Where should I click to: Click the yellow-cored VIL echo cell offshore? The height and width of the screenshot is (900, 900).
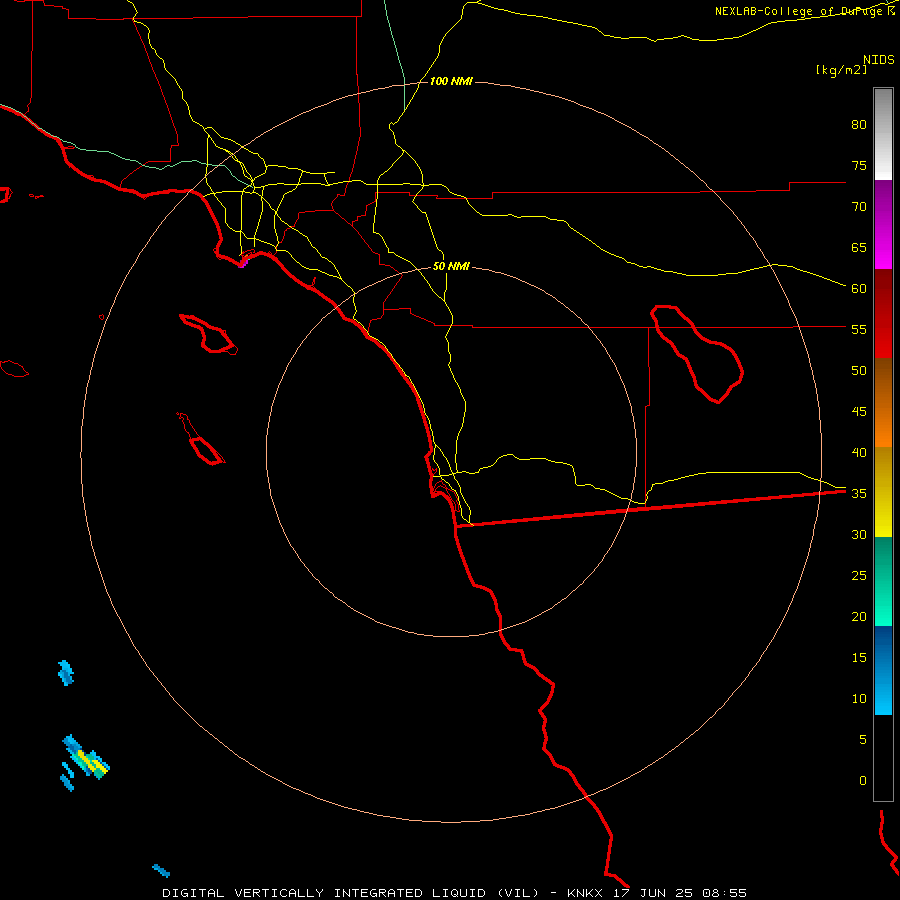tap(86, 758)
